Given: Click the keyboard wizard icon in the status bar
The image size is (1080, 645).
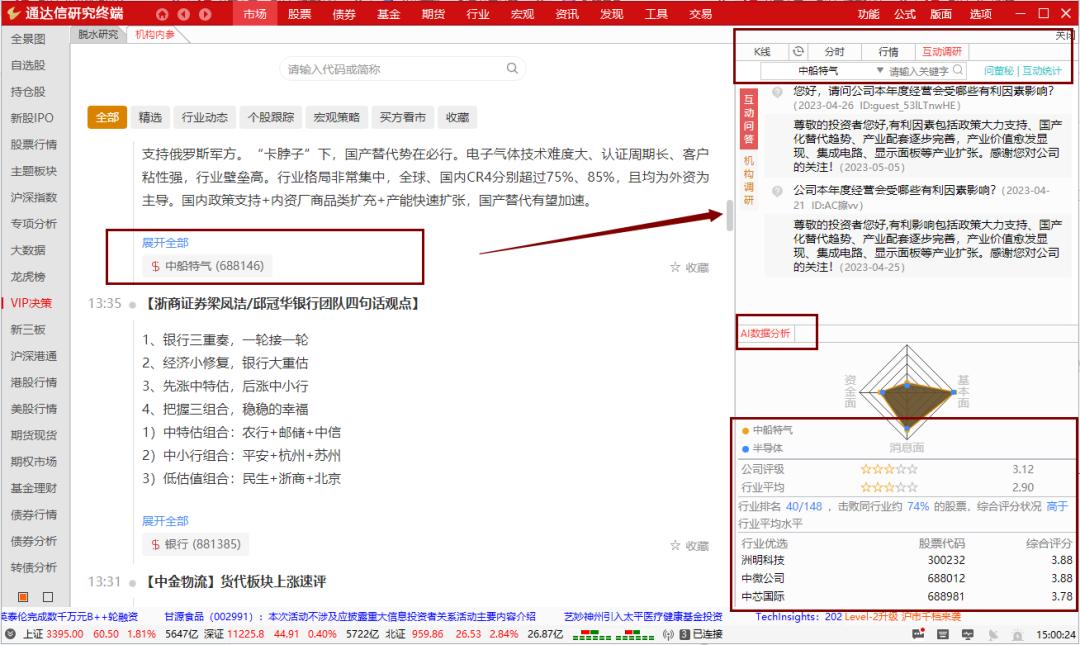Looking at the screenshot, I should pos(943,634).
